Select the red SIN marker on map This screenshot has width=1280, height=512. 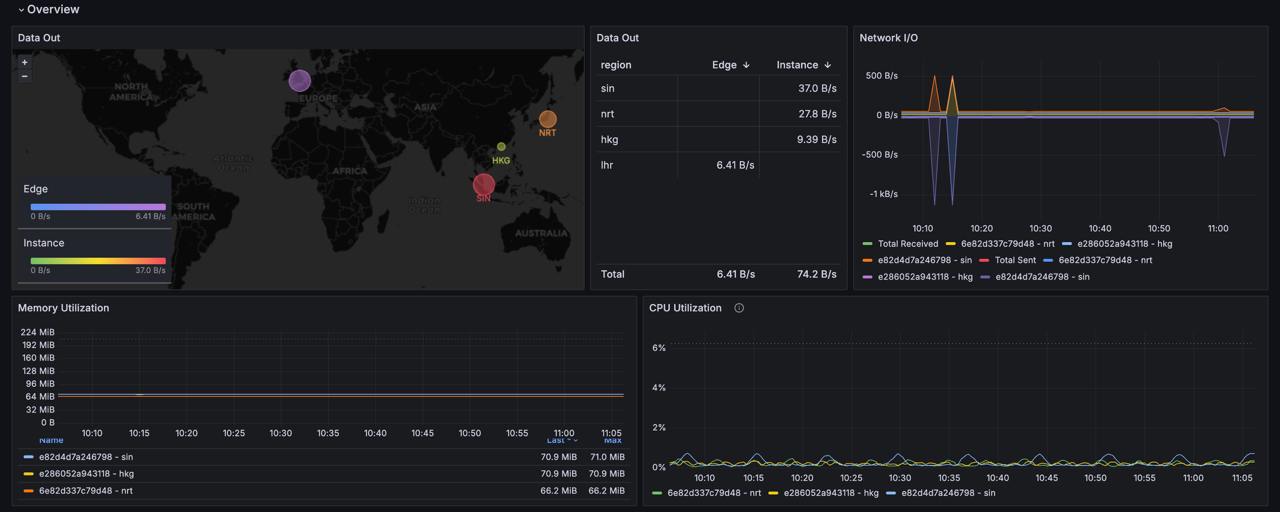(484, 185)
